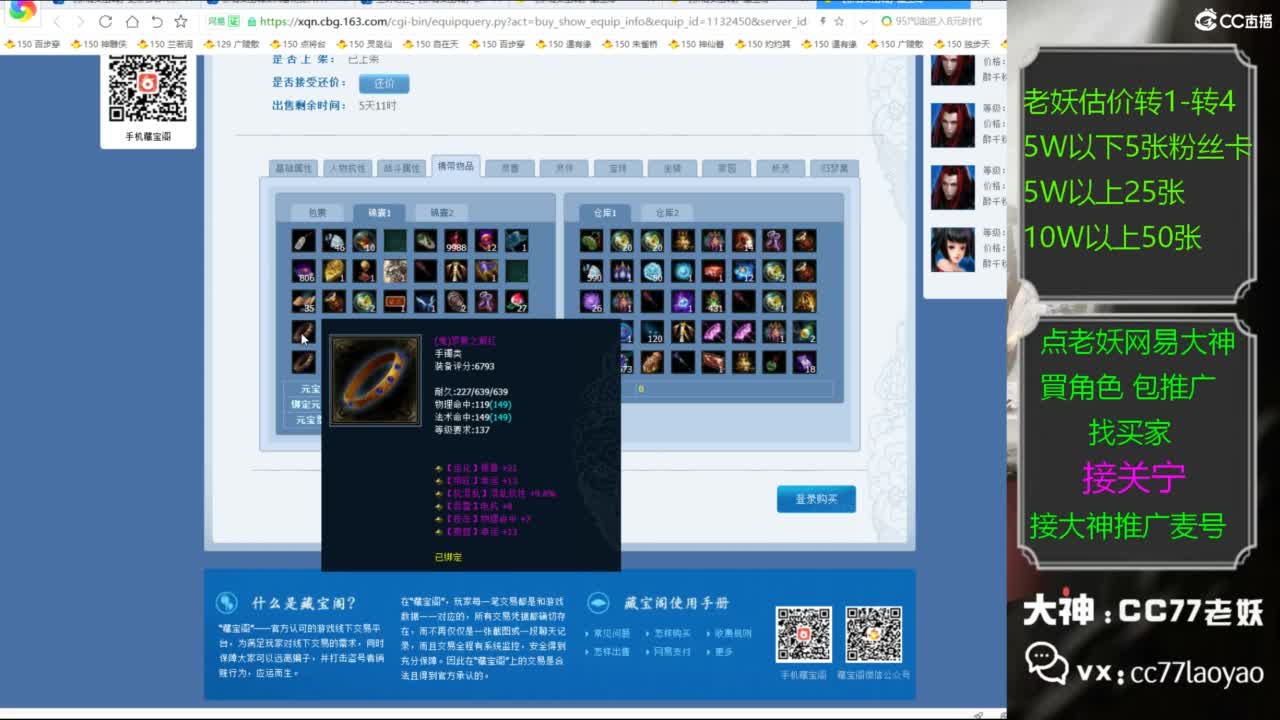
Task: Select the 仓库1 purple item stacked 18
Action: pyautogui.click(x=804, y=361)
